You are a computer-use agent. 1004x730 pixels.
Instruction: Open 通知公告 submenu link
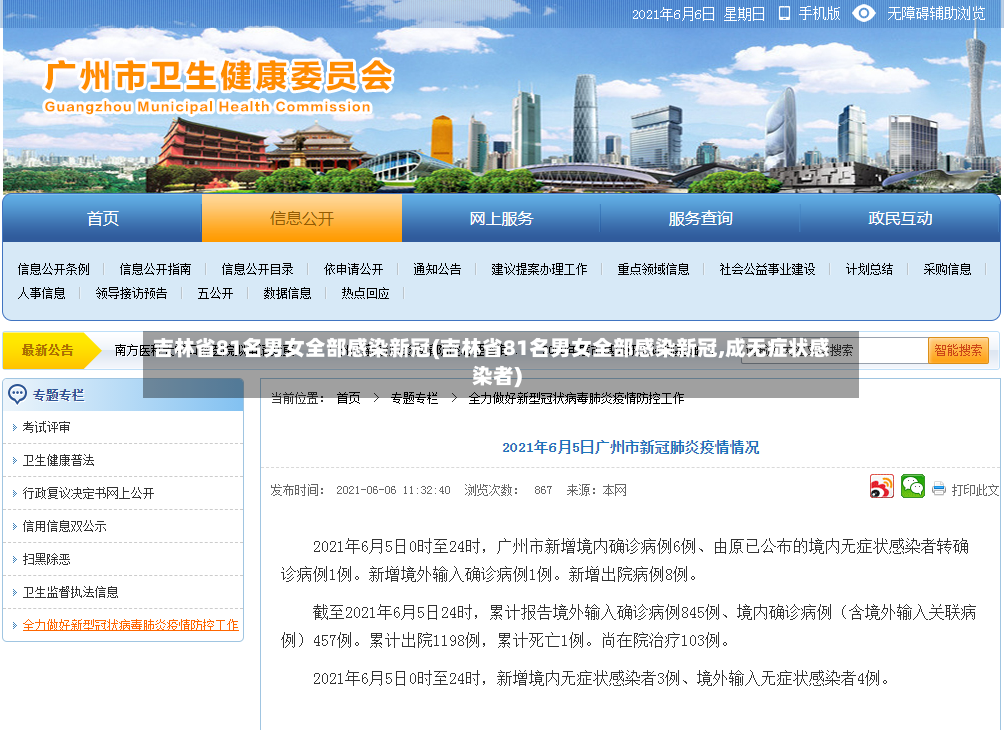click(437, 269)
